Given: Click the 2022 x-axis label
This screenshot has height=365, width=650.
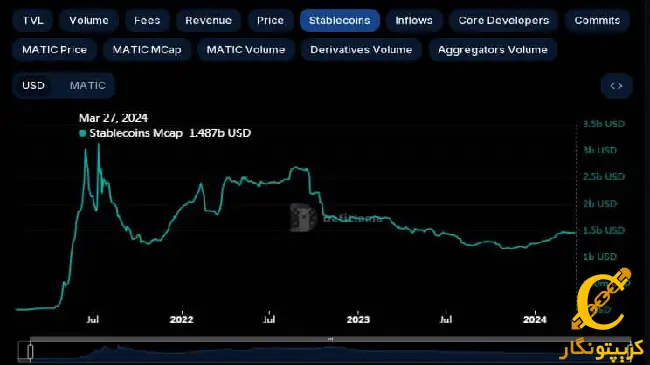Looking at the screenshot, I should (182, 319).
